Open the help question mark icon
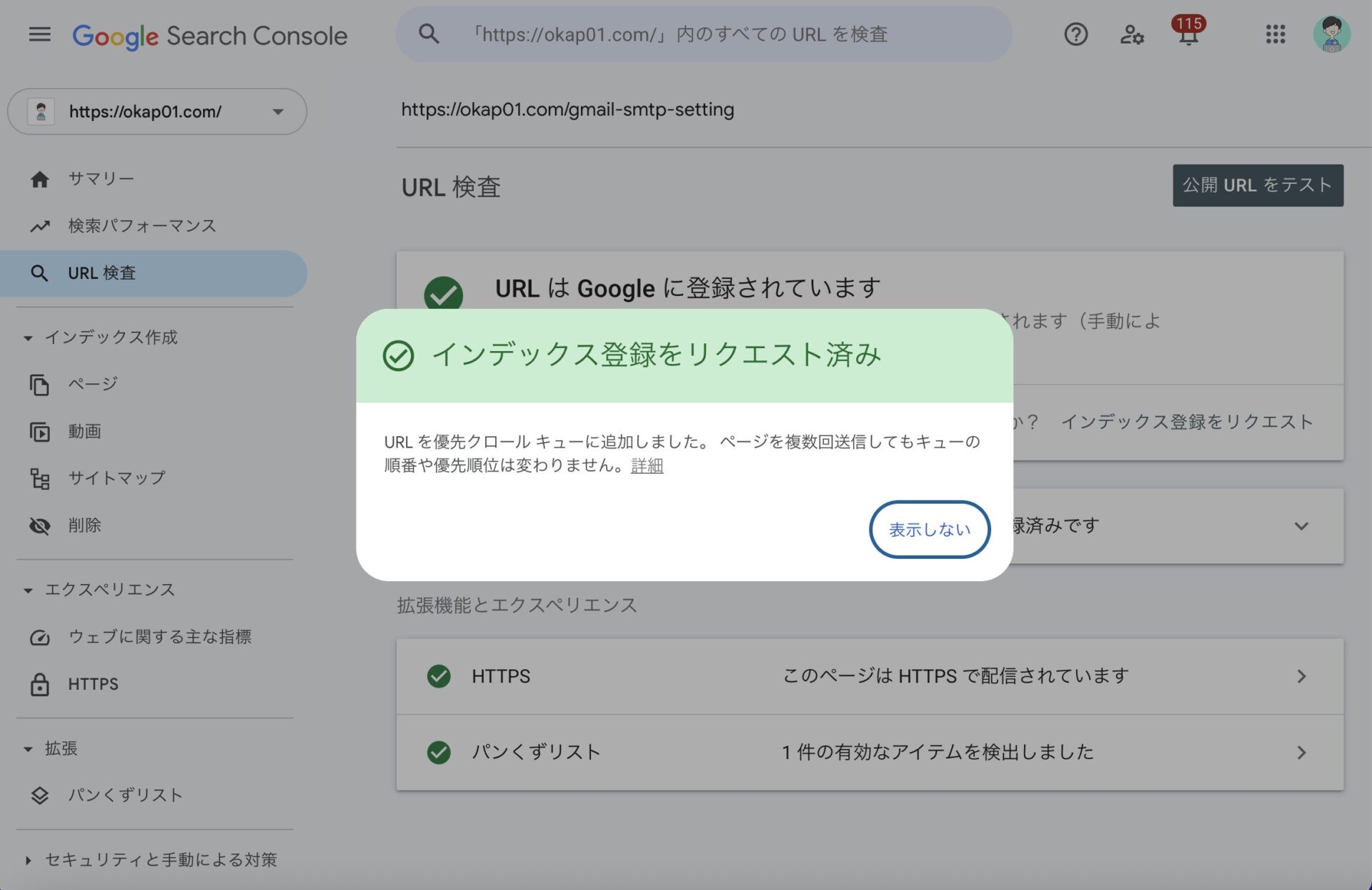 point(1075,34)
